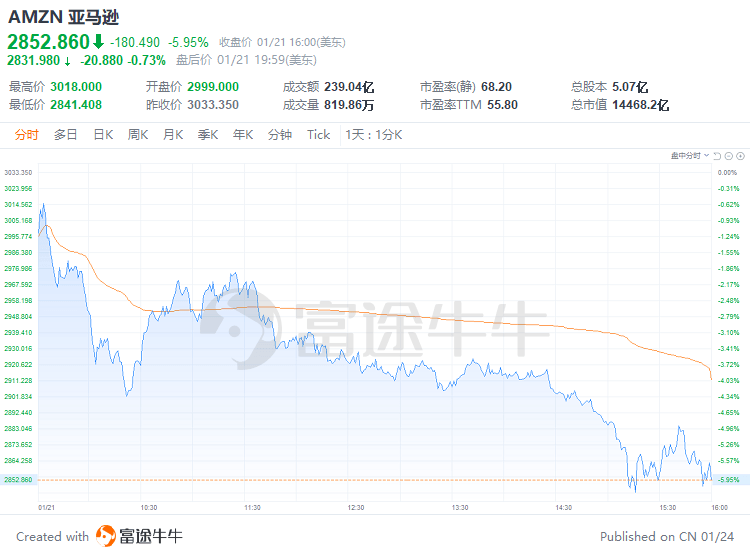The width and height of the screenshot is (750, 557).
Task: Open the 盘中分时 dropdown
Action: (690, 156)
